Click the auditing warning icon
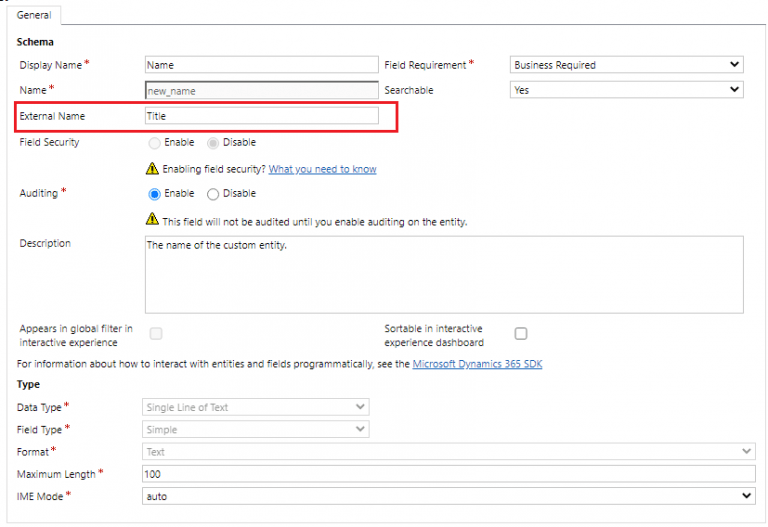 point(152,220)
